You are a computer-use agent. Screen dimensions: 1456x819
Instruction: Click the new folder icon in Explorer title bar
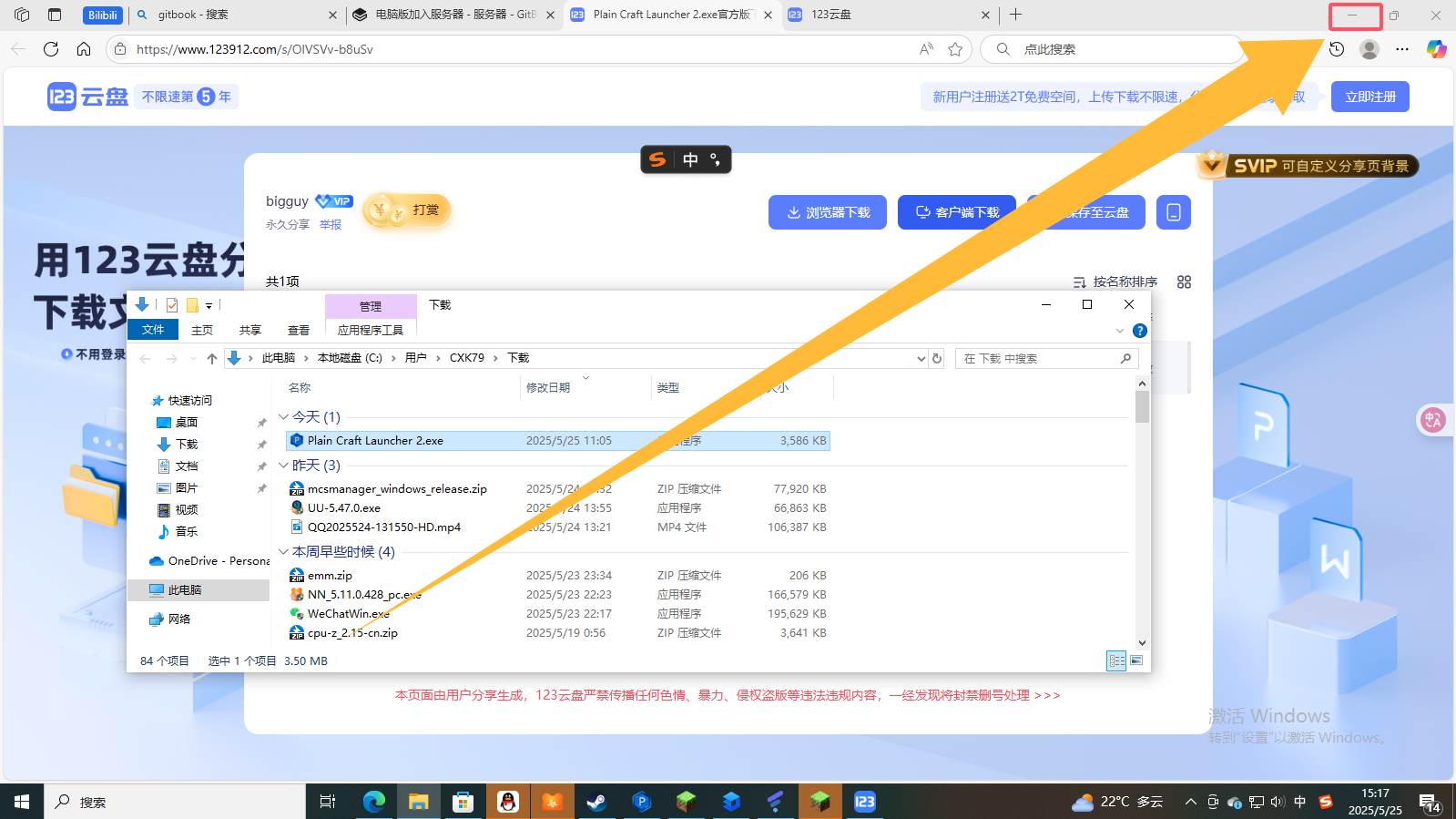(x=192, y=305)
